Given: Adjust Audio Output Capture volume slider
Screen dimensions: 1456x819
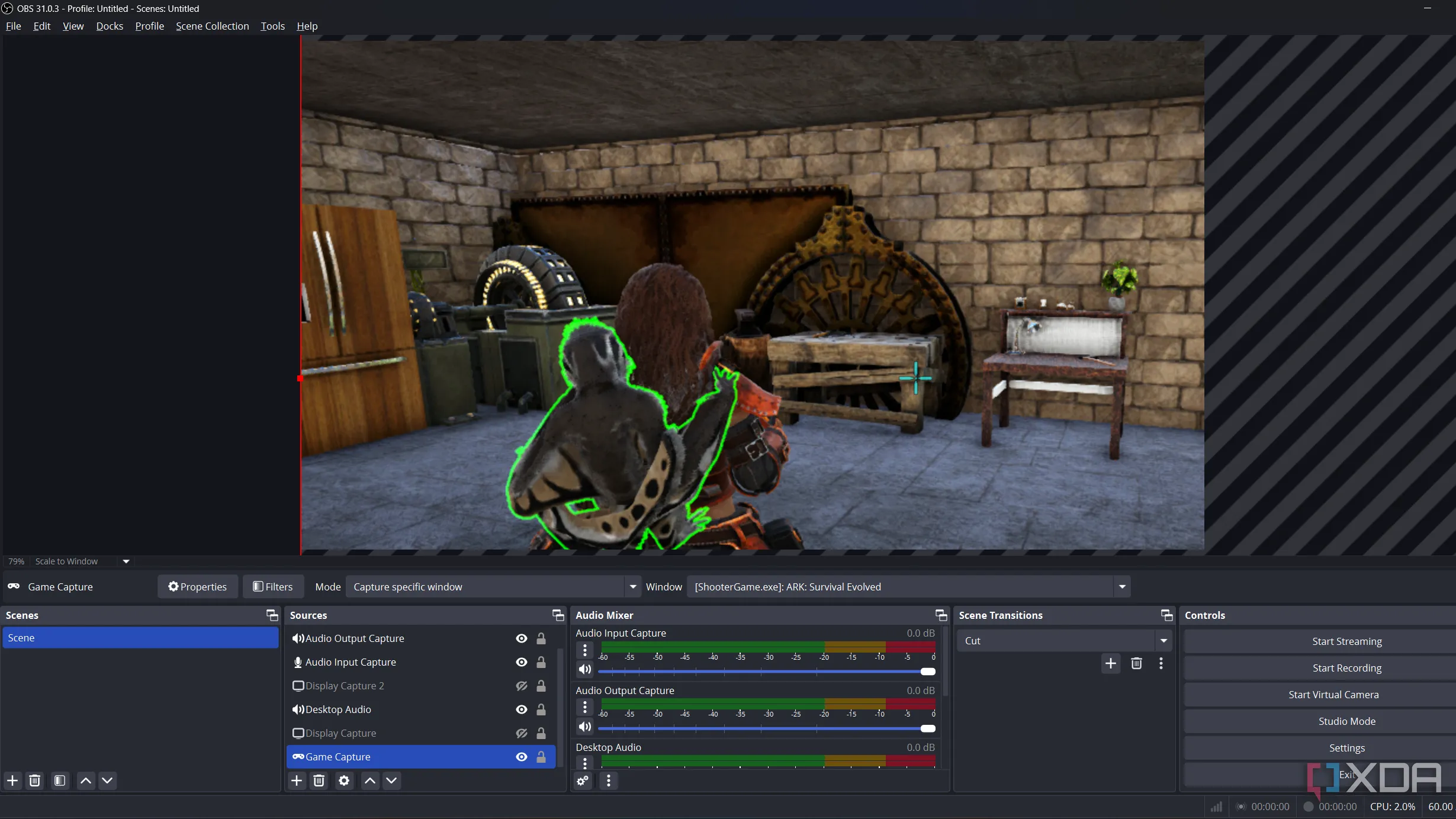Looking at the screenshot, I should 928,728.
